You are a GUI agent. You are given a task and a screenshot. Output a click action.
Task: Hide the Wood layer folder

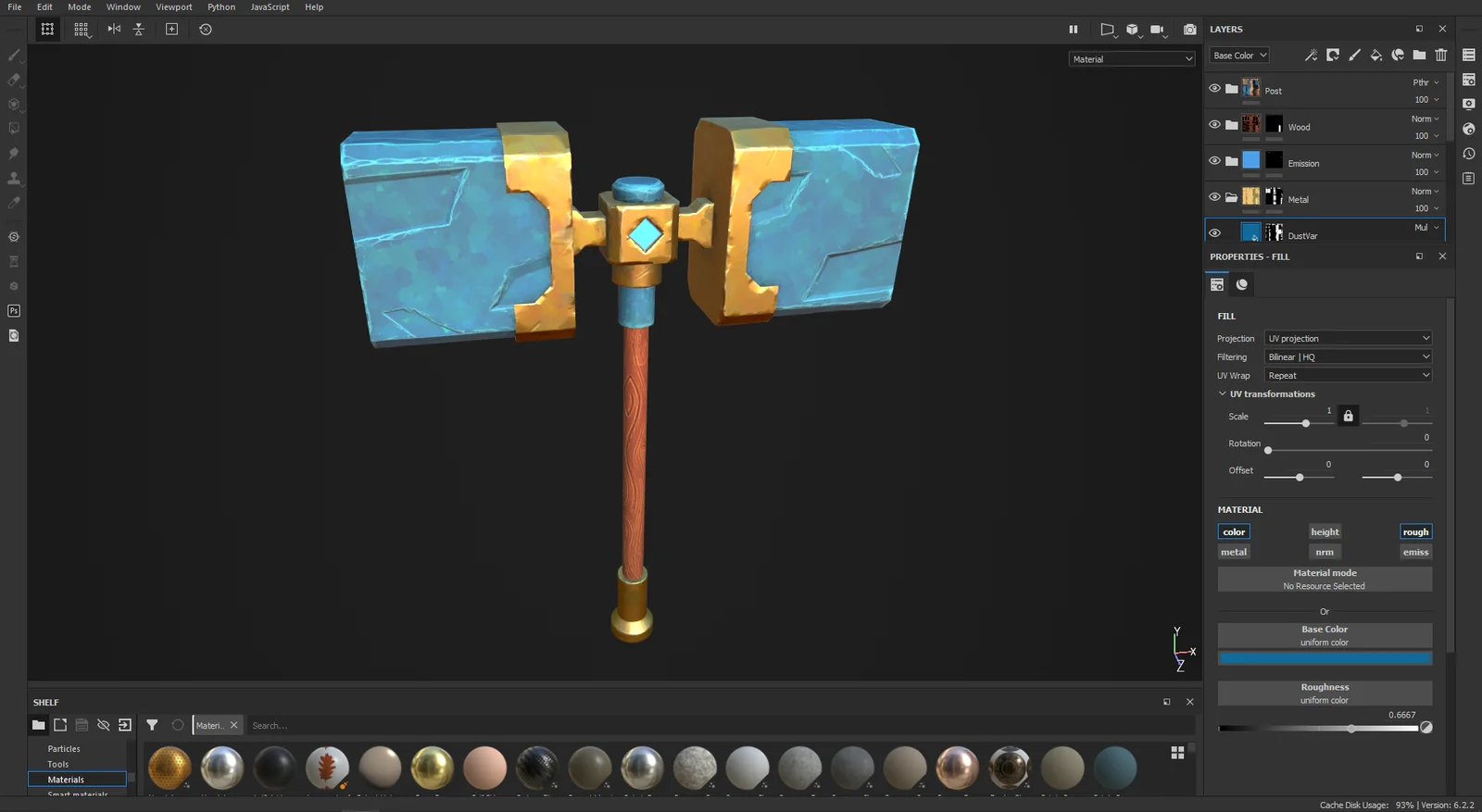[x=1214, y=124]
